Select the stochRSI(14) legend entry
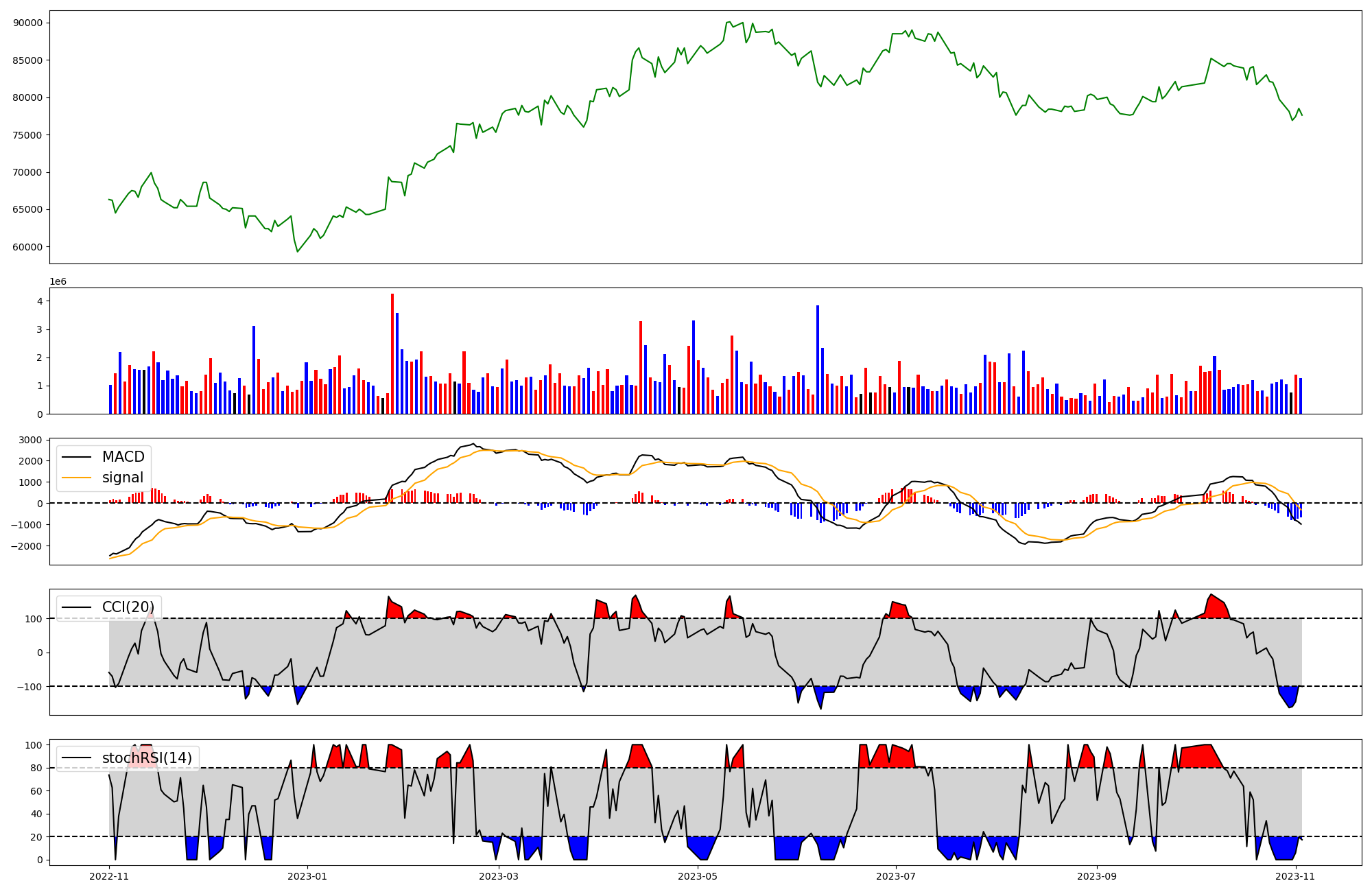Viewport: 1372px width, 892px height. pos(147,758)
